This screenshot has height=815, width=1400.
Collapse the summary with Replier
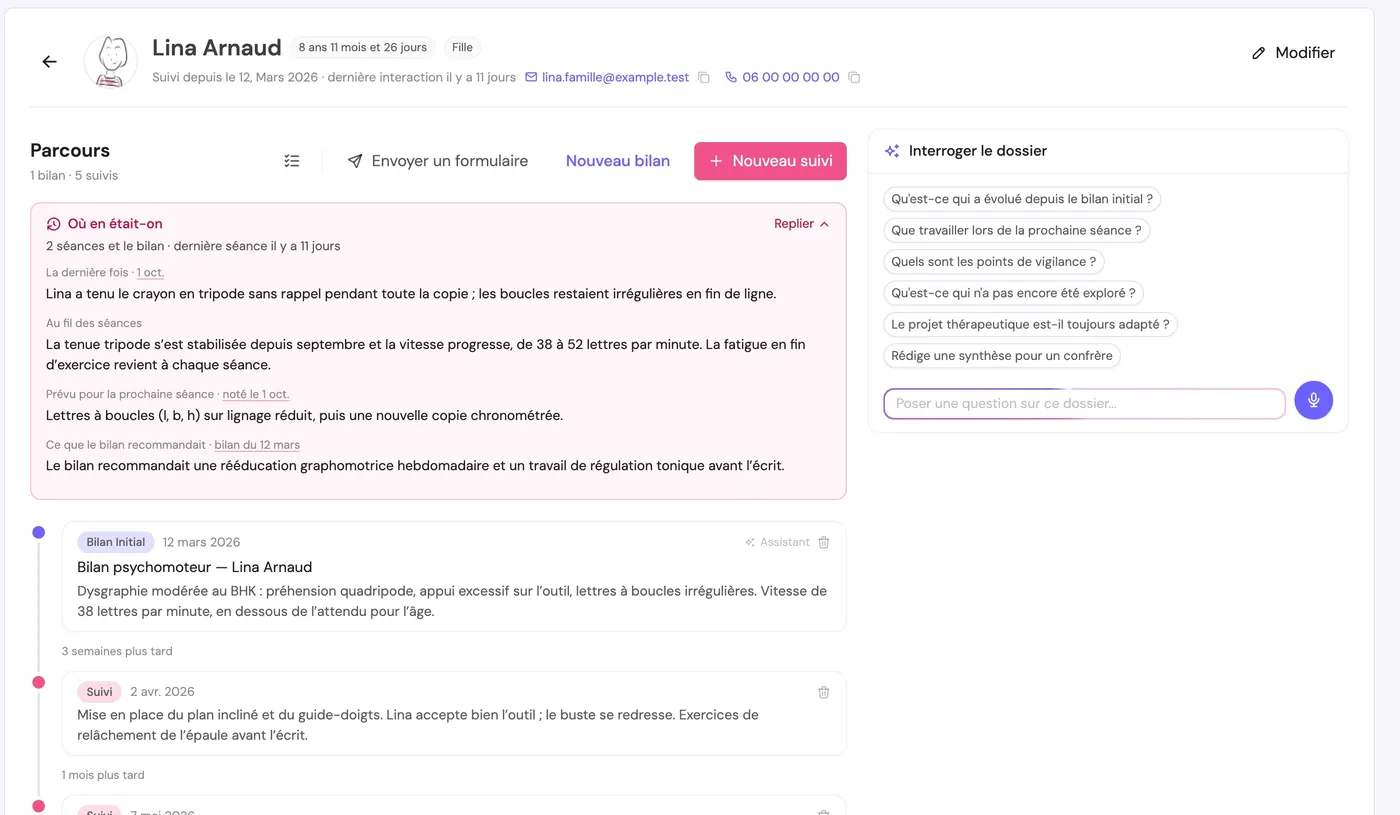pos(802,224)
